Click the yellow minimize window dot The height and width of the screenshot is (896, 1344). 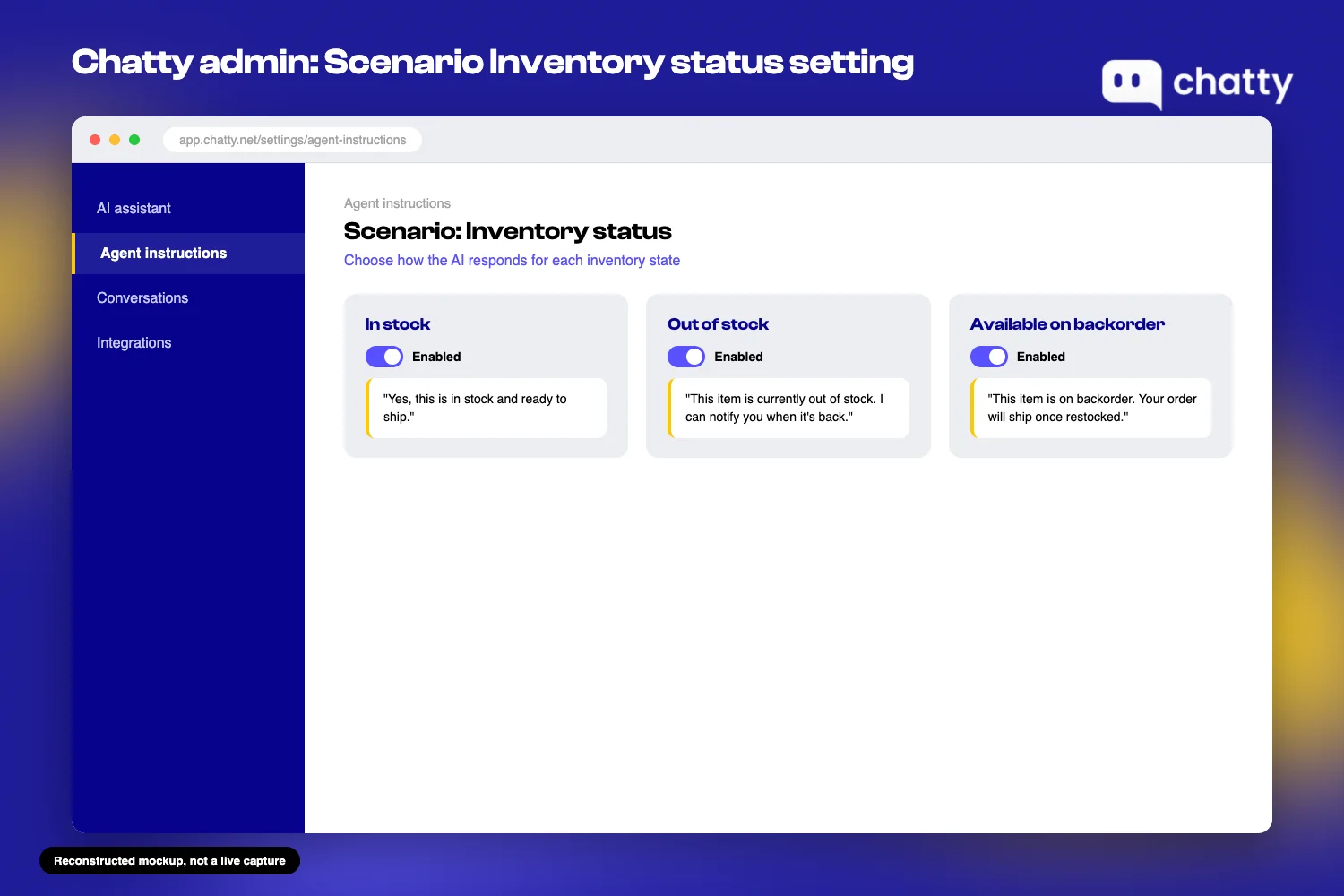[x=115, y=140]
